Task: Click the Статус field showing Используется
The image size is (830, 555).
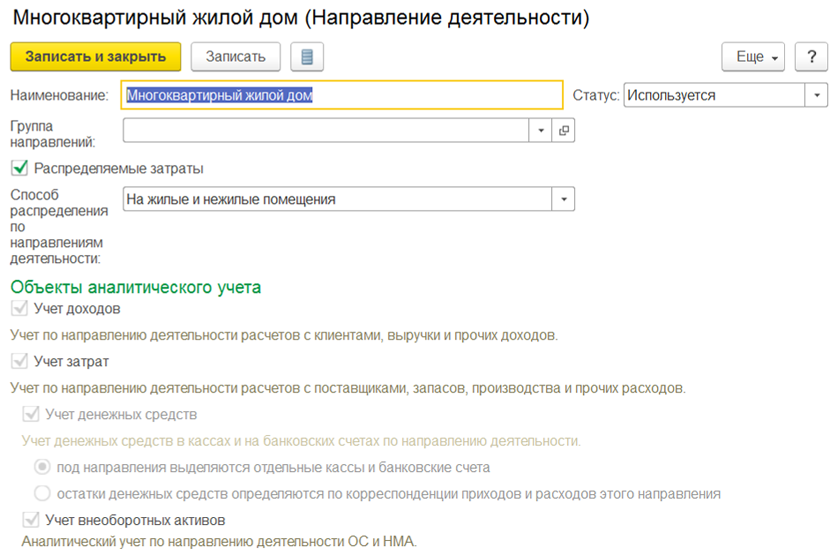Action: point(715,95)
